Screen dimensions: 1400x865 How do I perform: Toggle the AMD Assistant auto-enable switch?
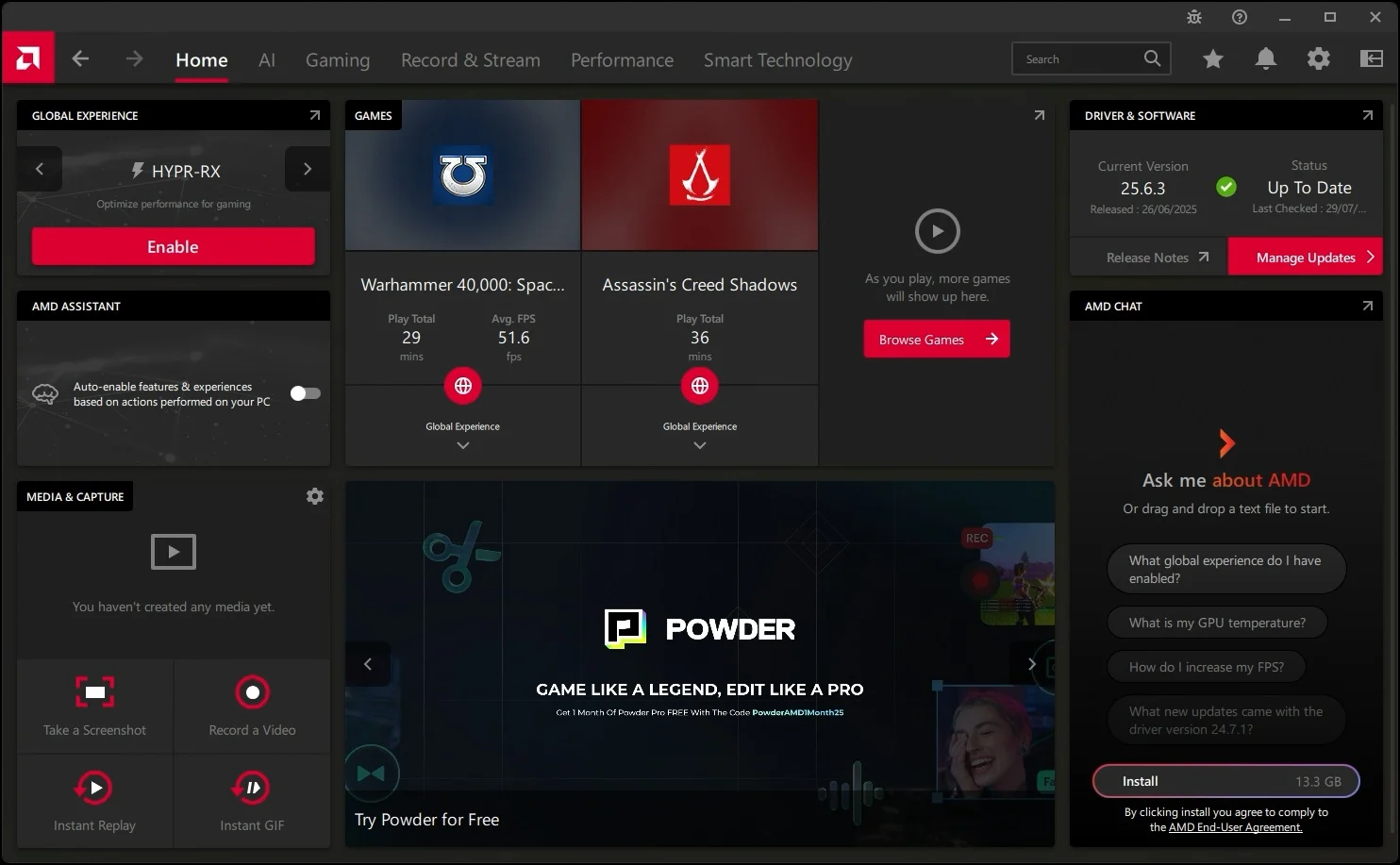click(305, 393)
